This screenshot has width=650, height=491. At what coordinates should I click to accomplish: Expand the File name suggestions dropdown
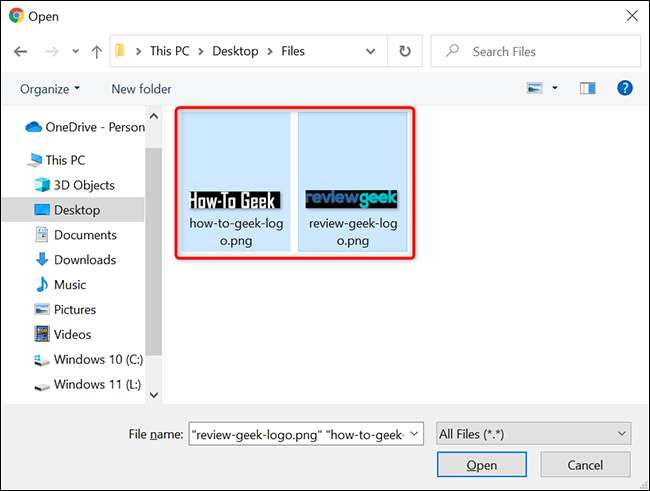point(414,434)
